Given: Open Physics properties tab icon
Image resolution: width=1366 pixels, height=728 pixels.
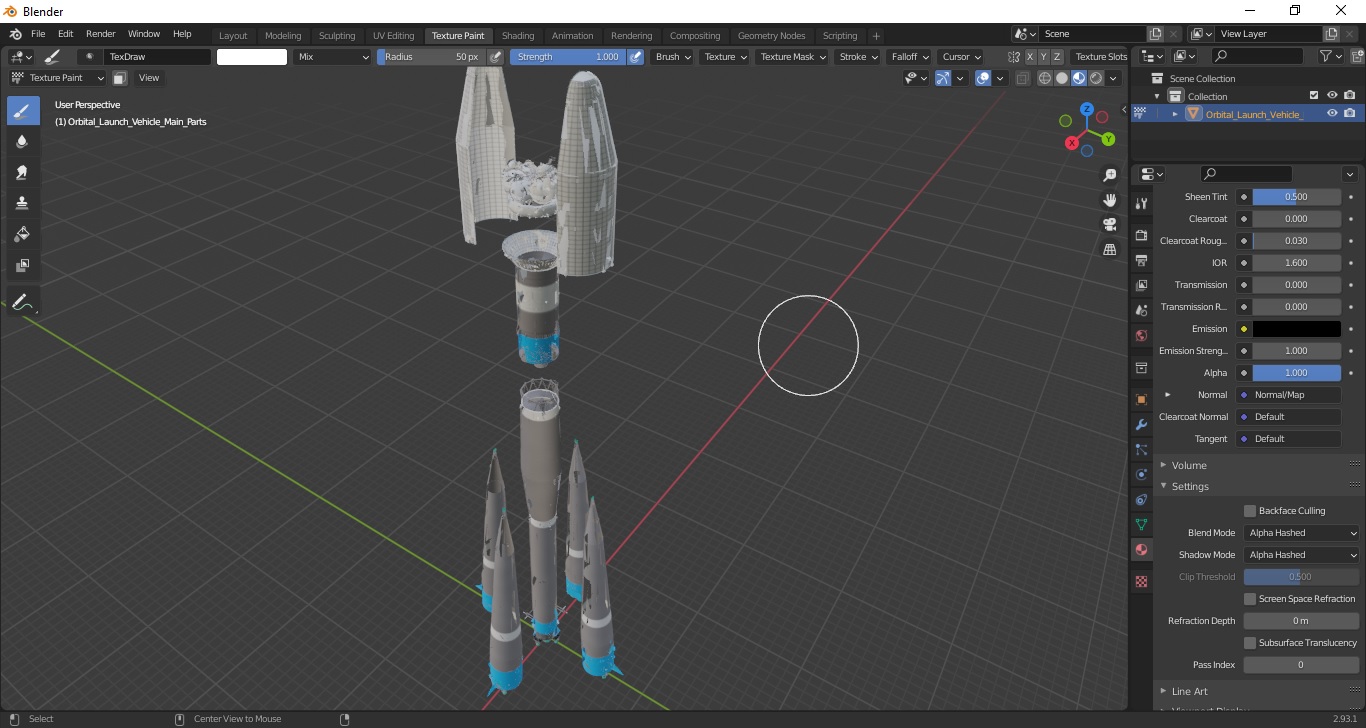Looking at the screenshot, I should [1141, 474].
